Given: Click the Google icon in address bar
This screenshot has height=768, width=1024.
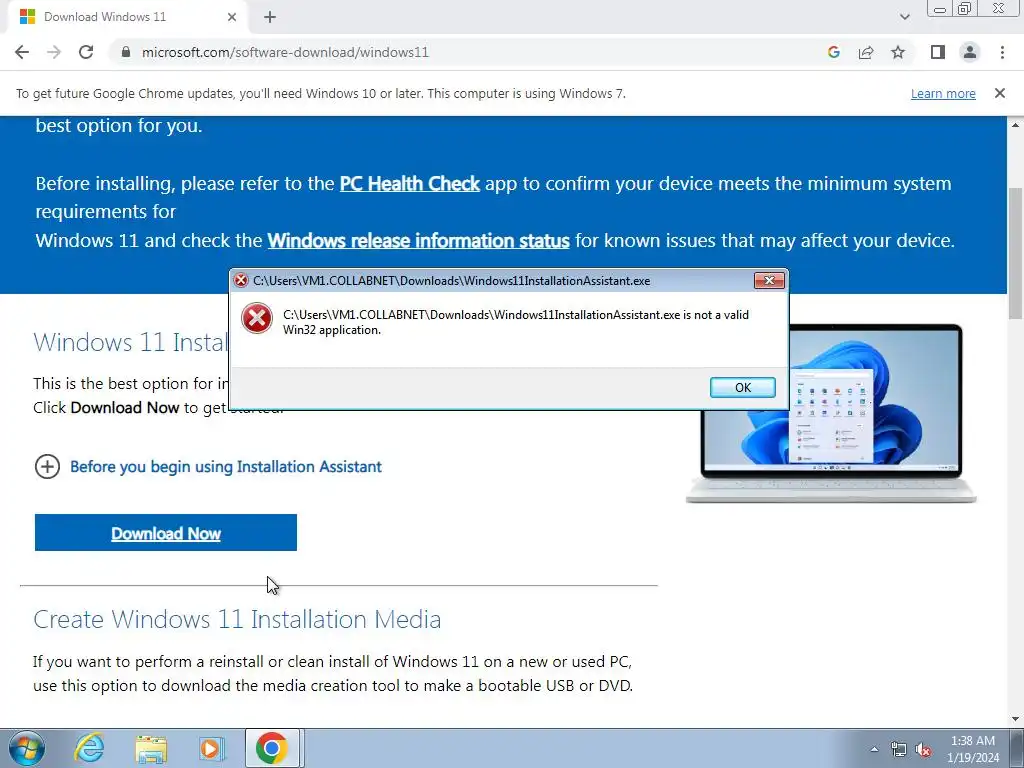Looking at the screenshot, I should (833, 52).
